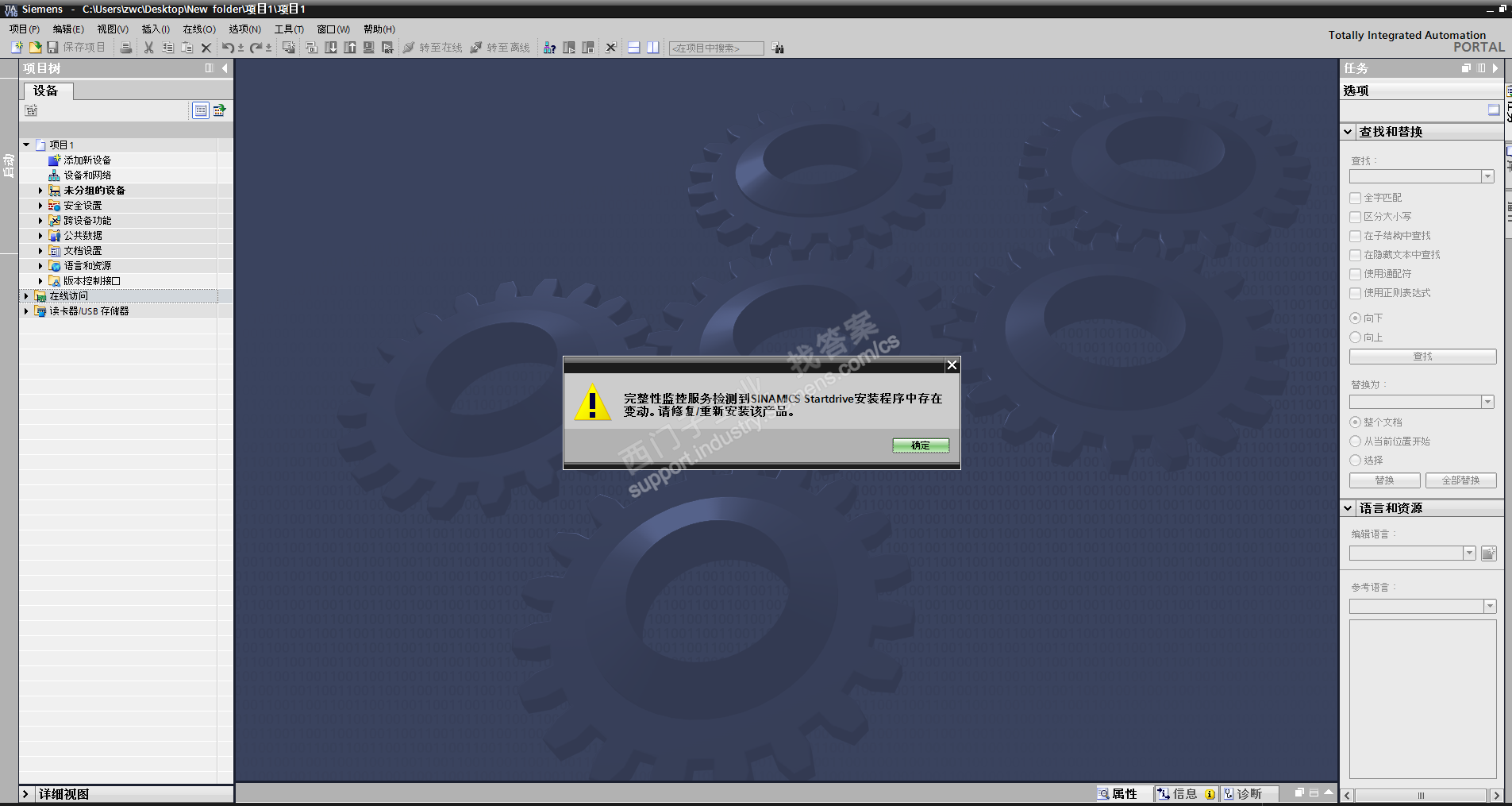Select the 向上 radio button
1512x806 pixels.
1356,337
